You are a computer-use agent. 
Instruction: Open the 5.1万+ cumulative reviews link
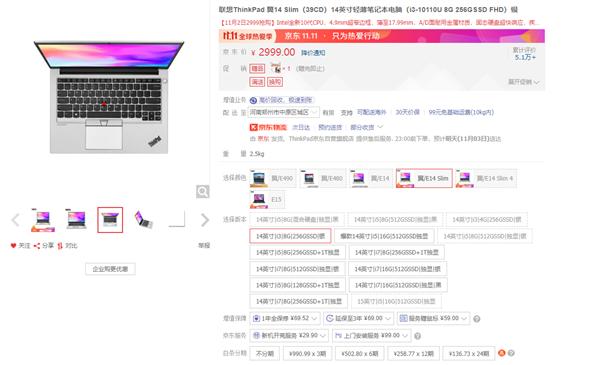click(x=525, y=57)
